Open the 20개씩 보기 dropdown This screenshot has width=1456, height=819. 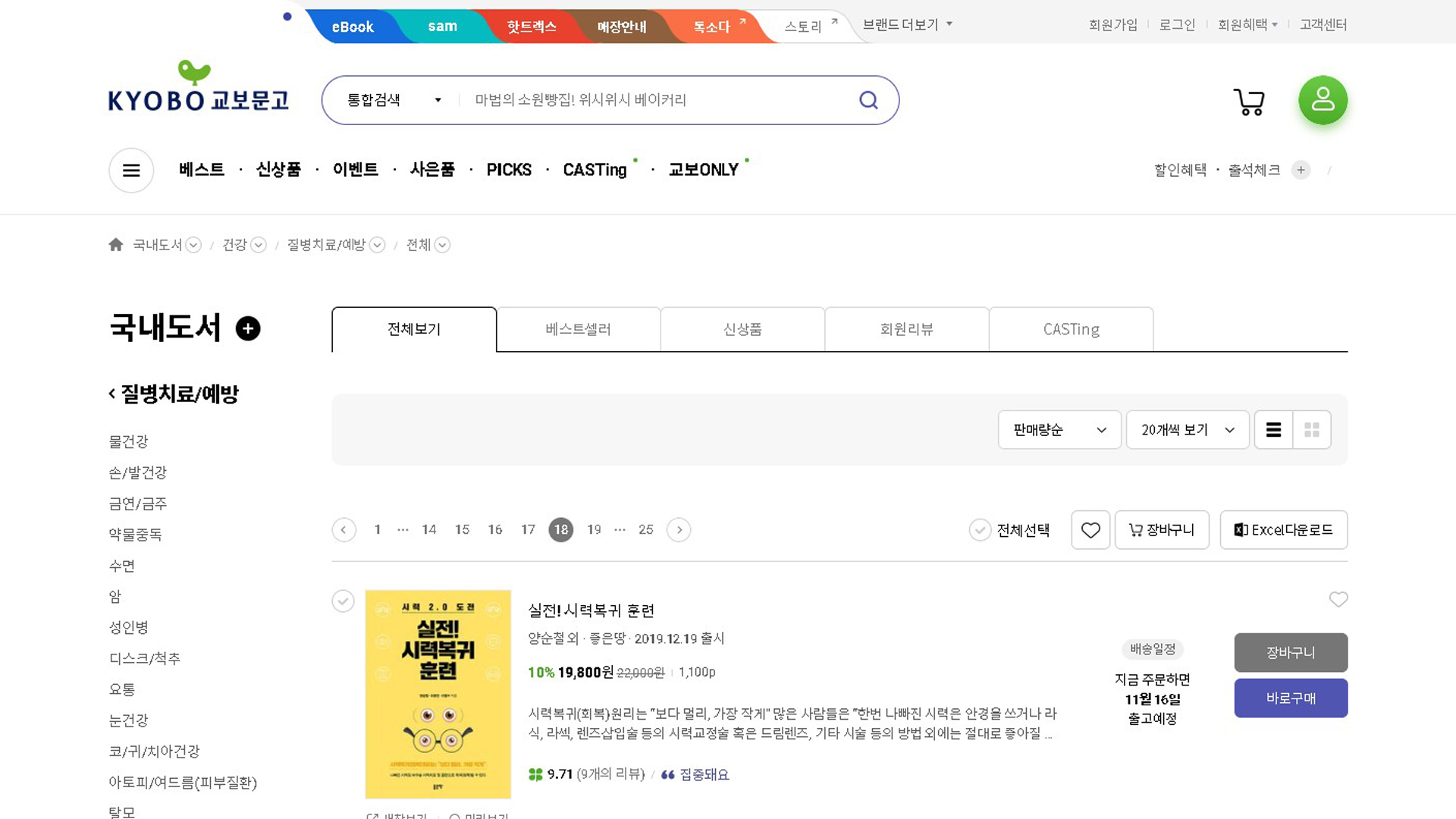tap(1187, 430)
